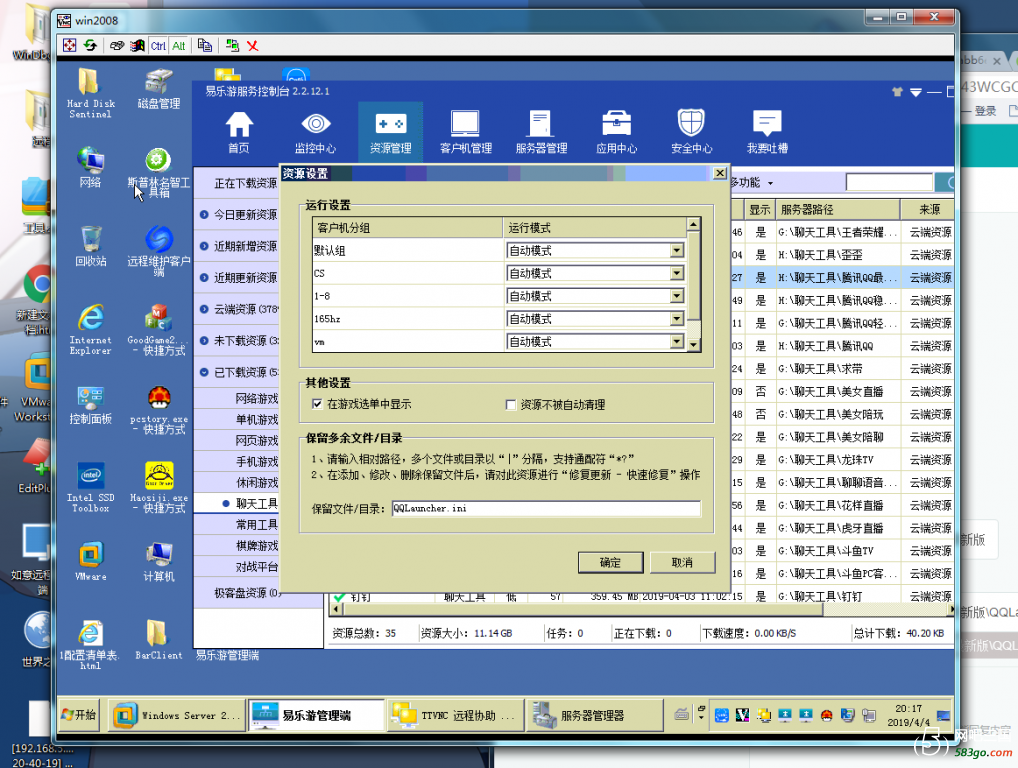This screenshot has height=768, width=1018.
Task: Open run mode dropdown for CS group
Action: (x=677, y=273)
